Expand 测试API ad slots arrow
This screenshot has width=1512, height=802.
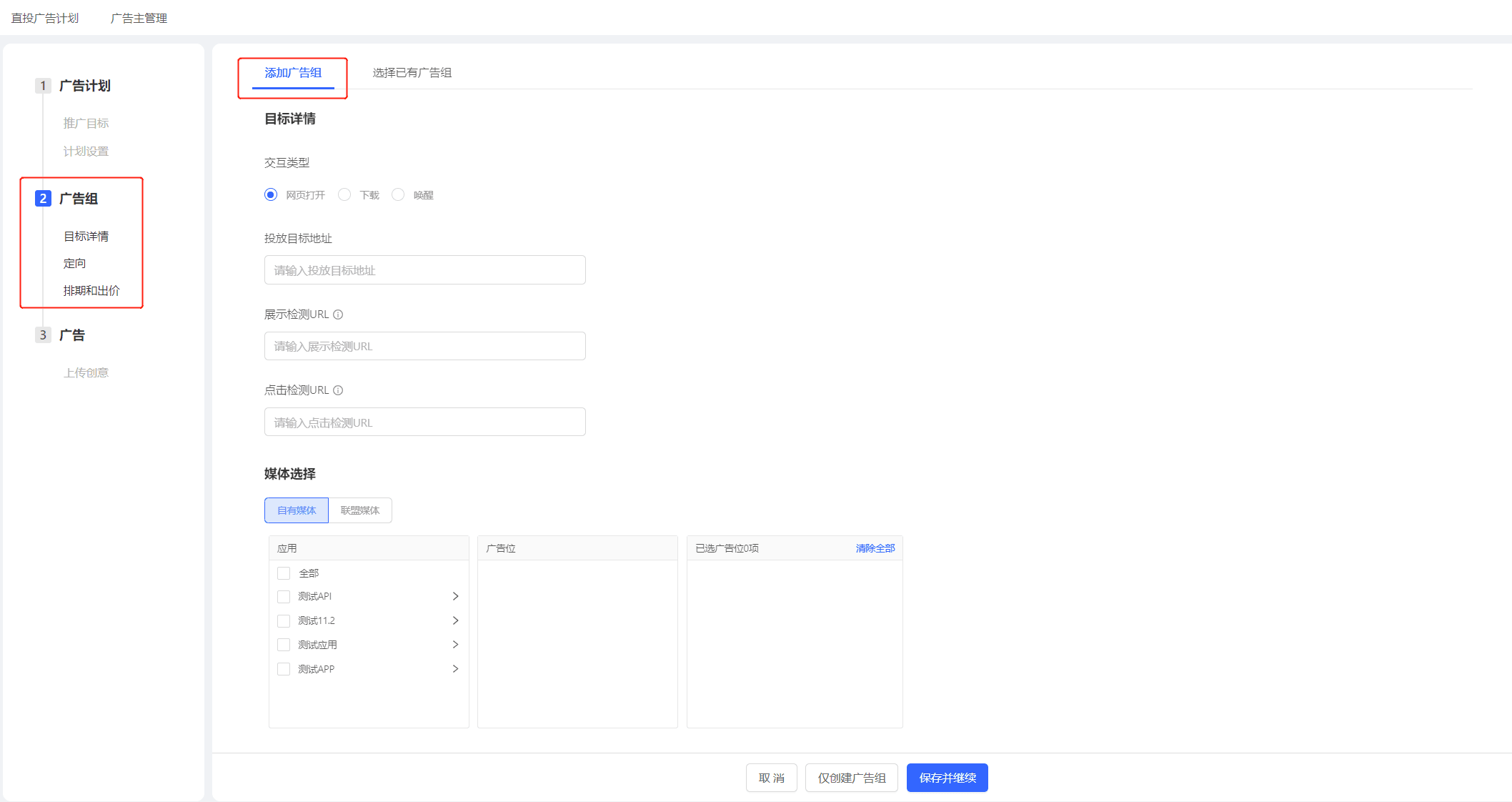coord(455,596)
